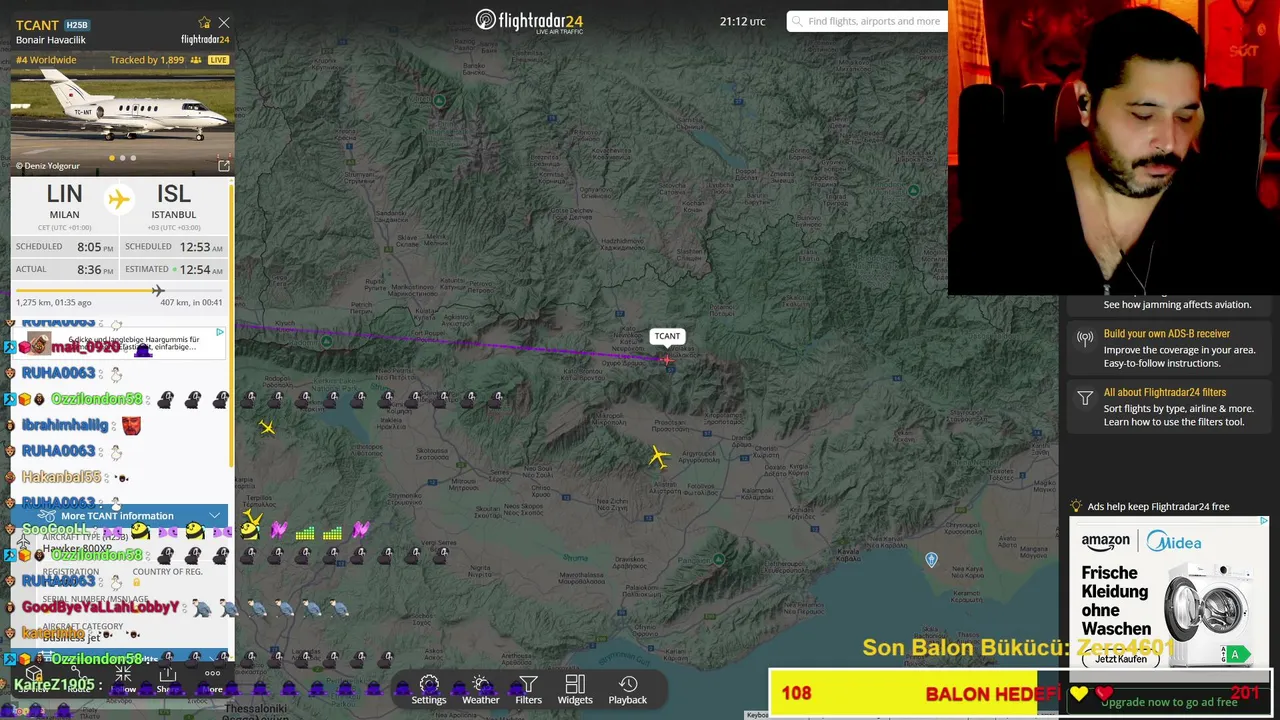Click scheduled departure time 8:05 PM
1280x720 pixels.
[x=95, y=247]
